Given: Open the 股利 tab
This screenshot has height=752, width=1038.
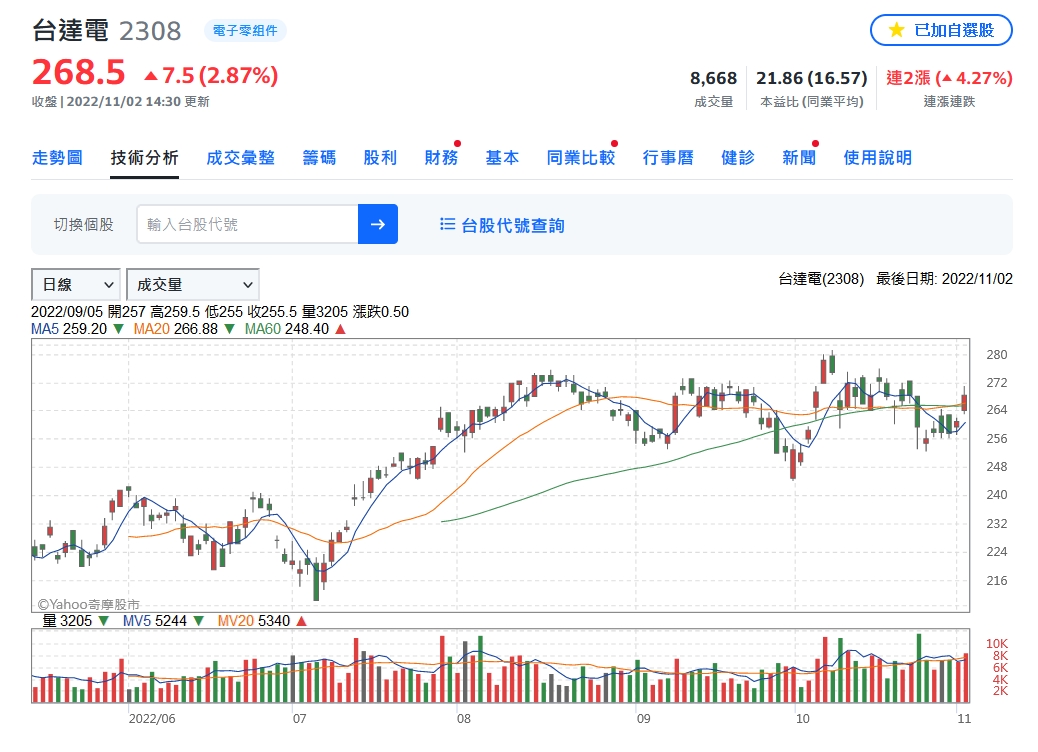Looking at the screenshot, I should [x=380, y=158].
